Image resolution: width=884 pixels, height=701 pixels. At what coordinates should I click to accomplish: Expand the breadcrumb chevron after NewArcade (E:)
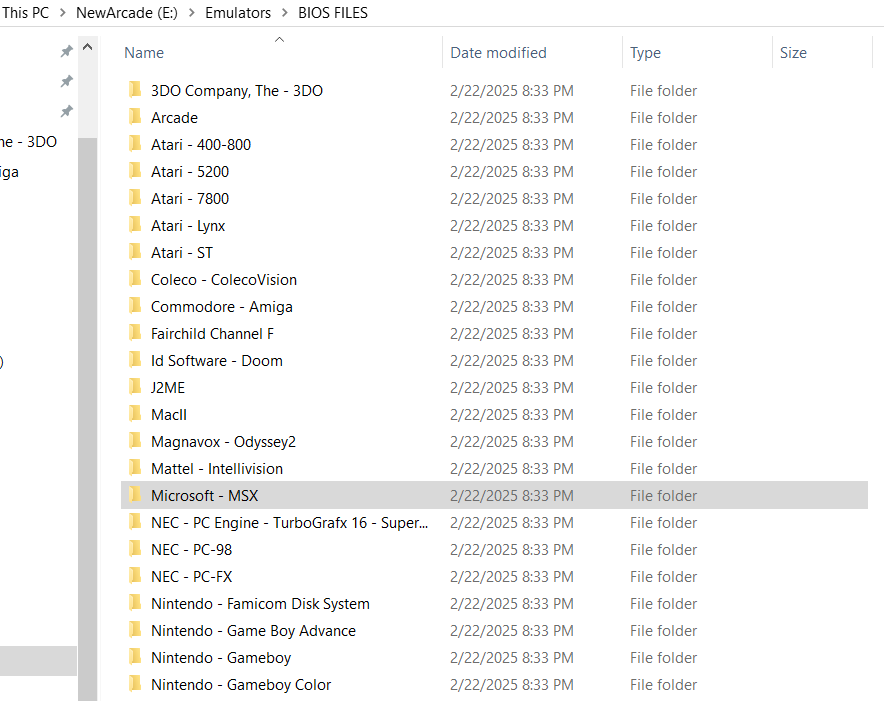(x=192, y=13)
